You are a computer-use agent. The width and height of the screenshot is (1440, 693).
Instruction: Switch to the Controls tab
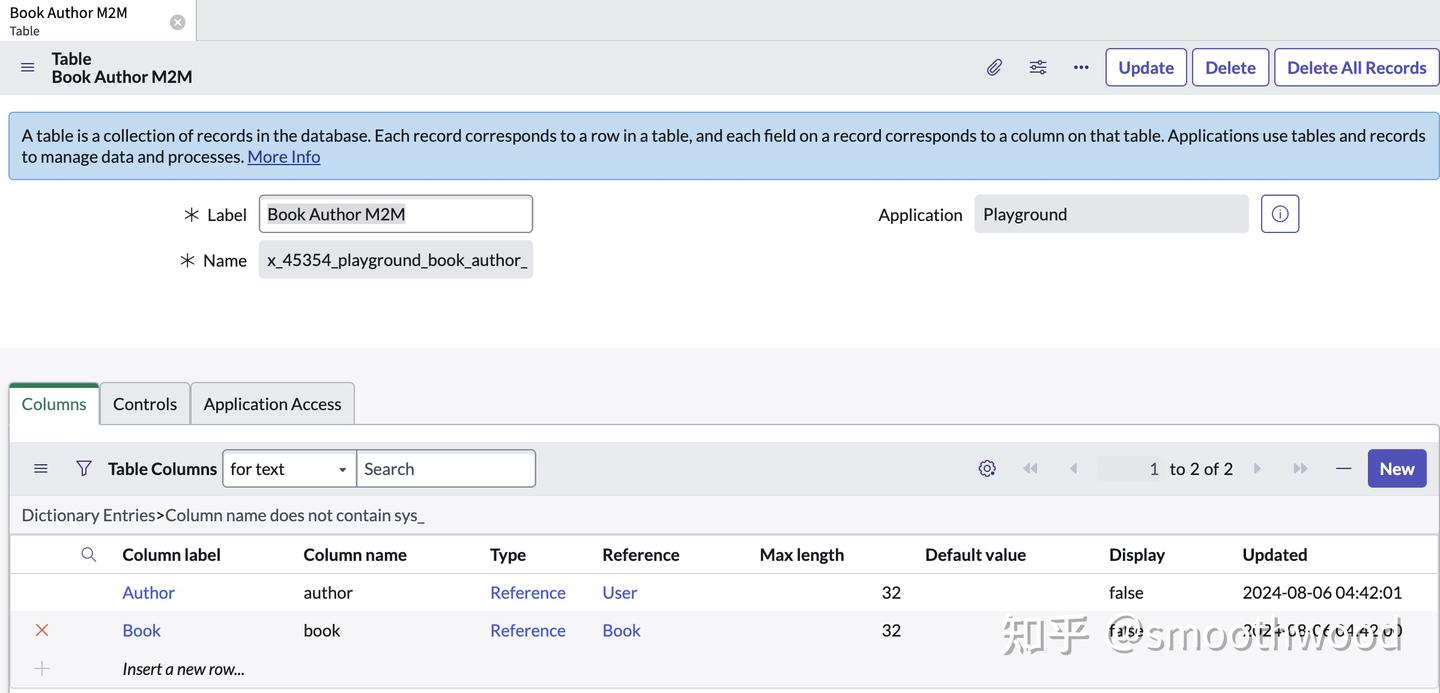click(x=144, y=402)
